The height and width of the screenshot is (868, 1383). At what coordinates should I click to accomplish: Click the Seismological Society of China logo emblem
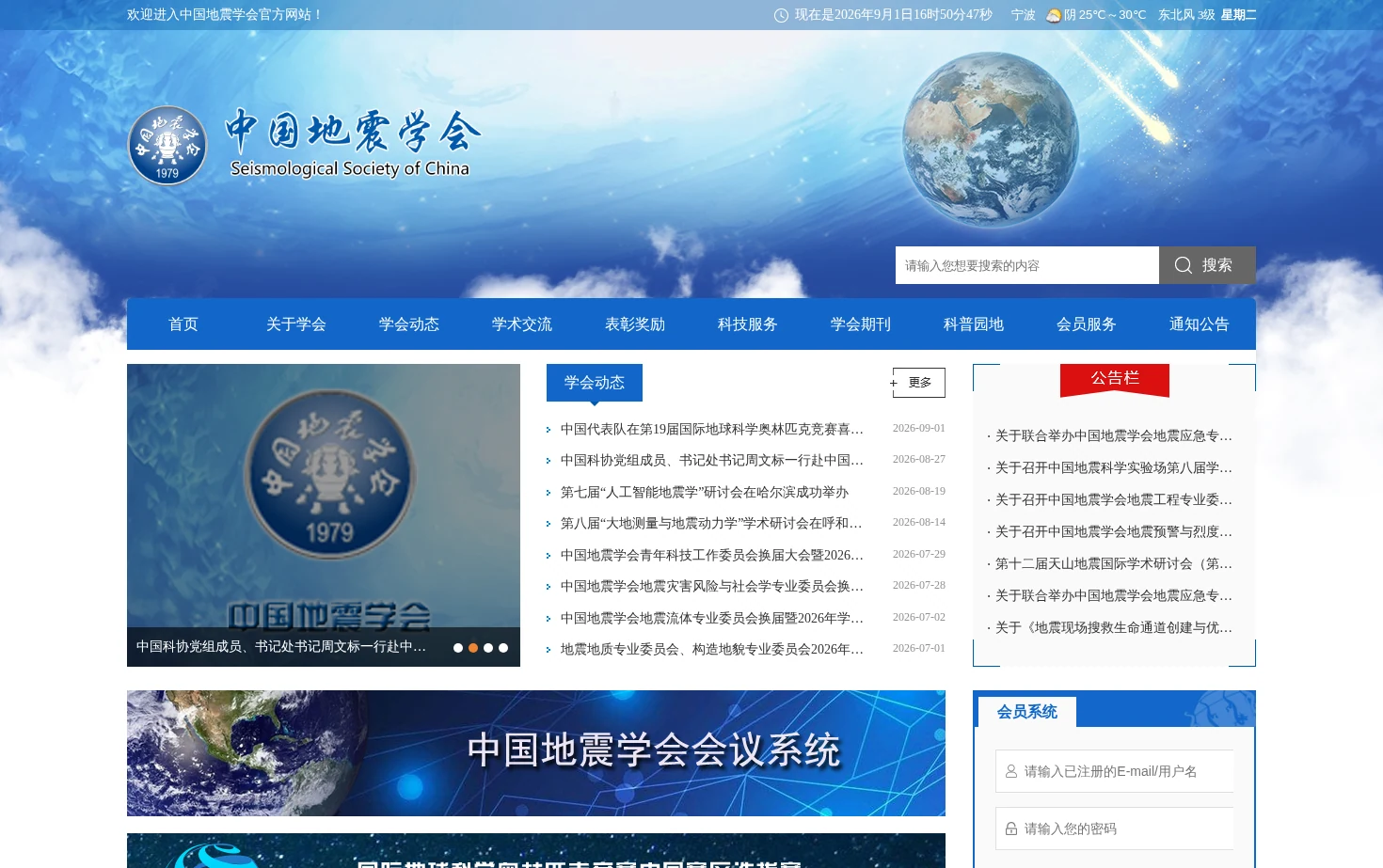[x=167, y=145]
